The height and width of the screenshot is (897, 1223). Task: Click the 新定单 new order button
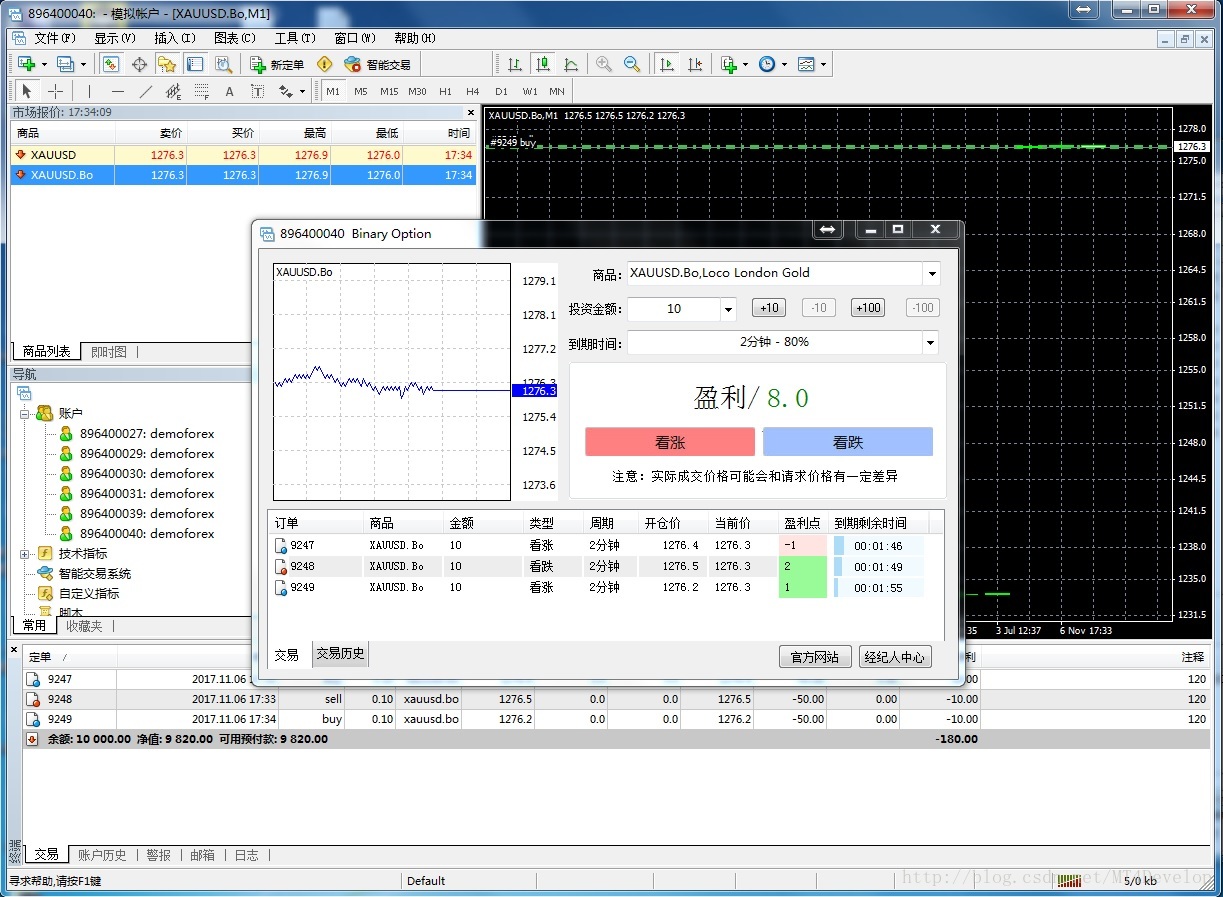pos(277,64)
